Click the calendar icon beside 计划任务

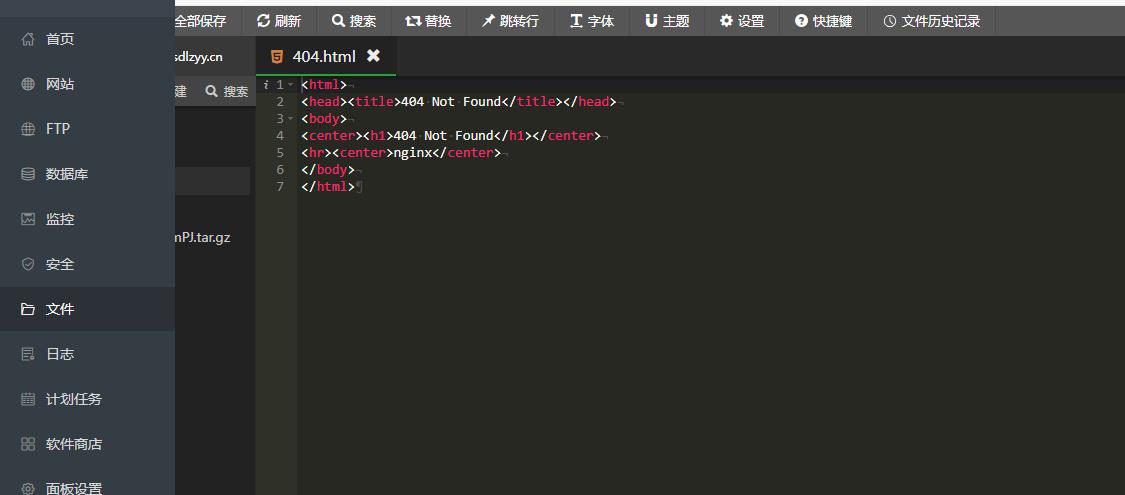tap(28, 400)
